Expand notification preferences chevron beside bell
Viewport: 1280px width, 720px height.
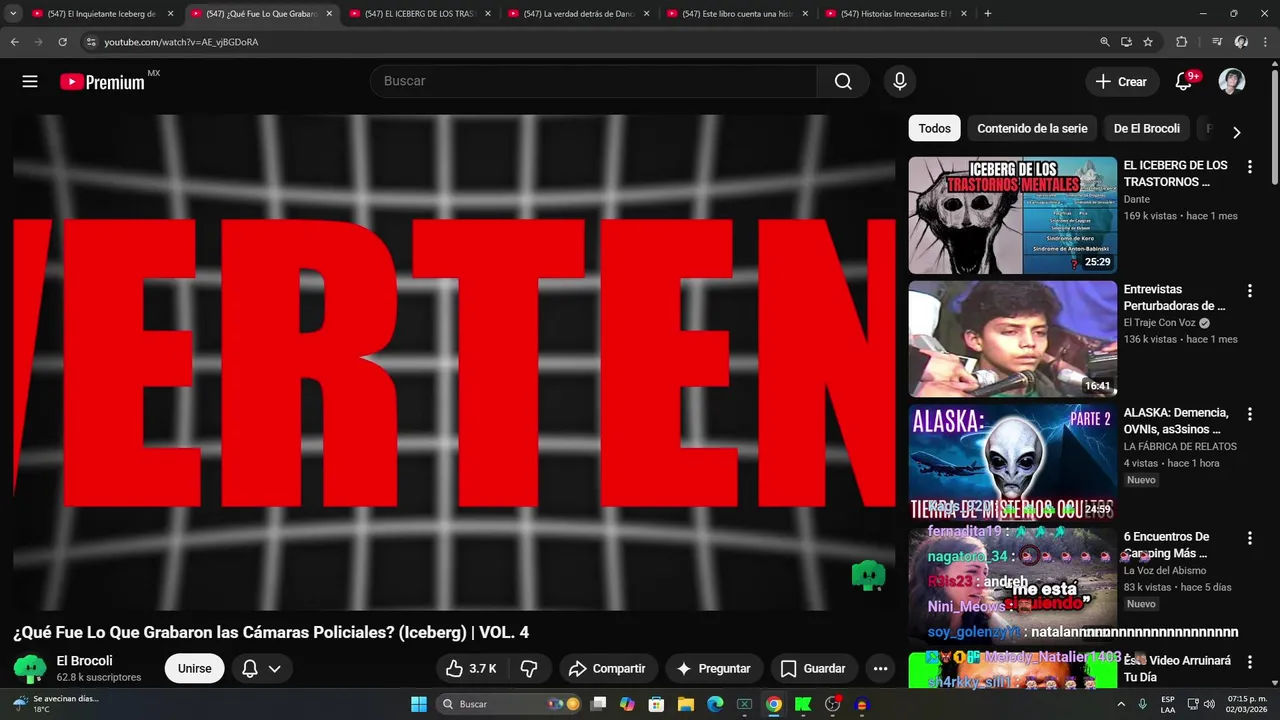point(274,669)
